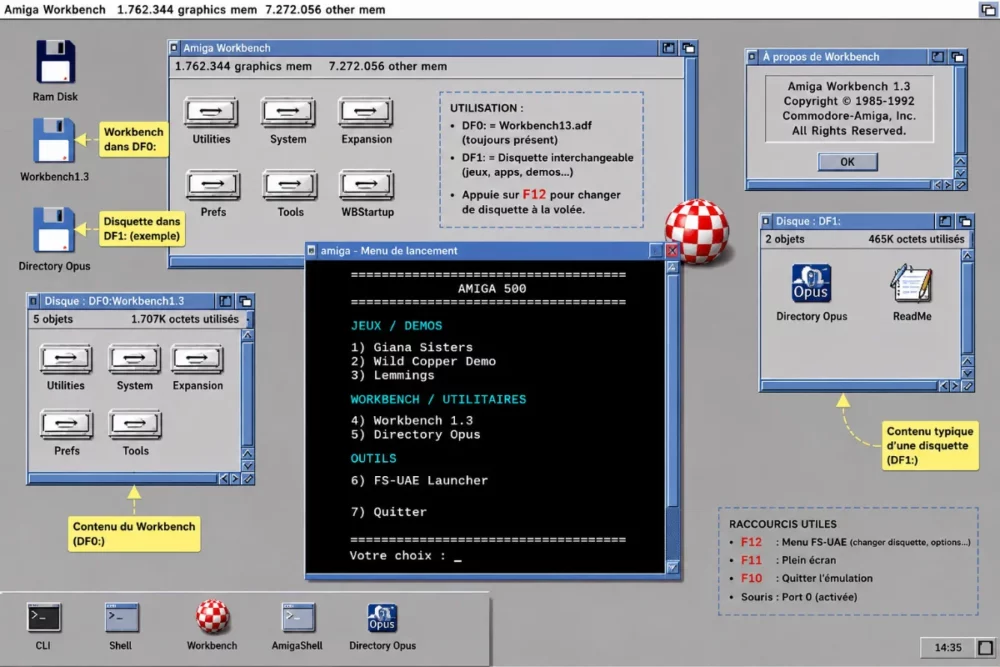Click DF0:Workbench1.3 horizontal scroll bar track
Screen dimensions: 1000x667
click(123, 478)
